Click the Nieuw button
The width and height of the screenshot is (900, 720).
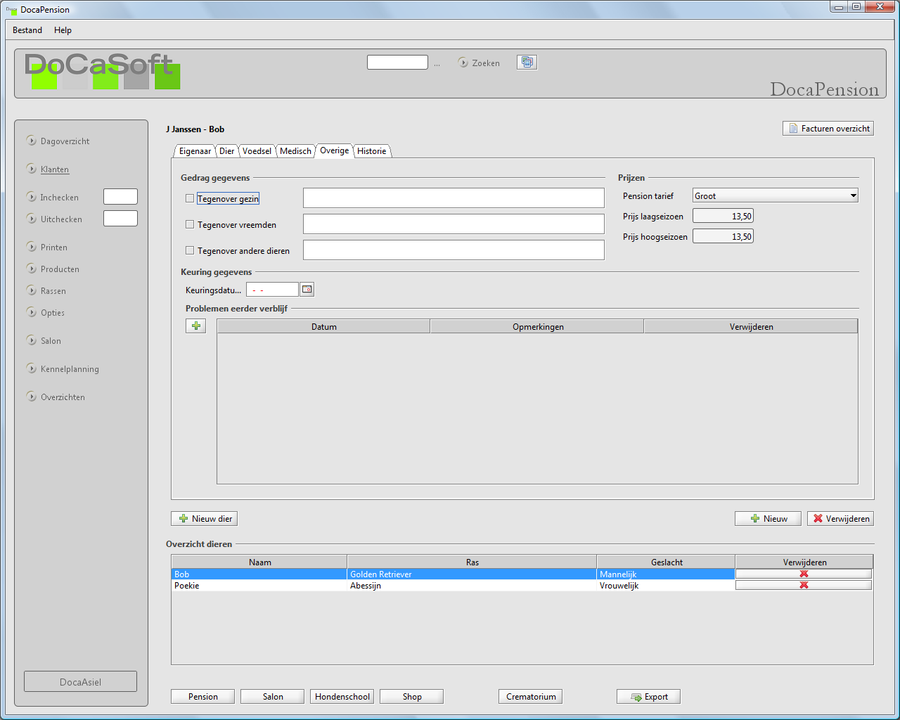point(769,518)
